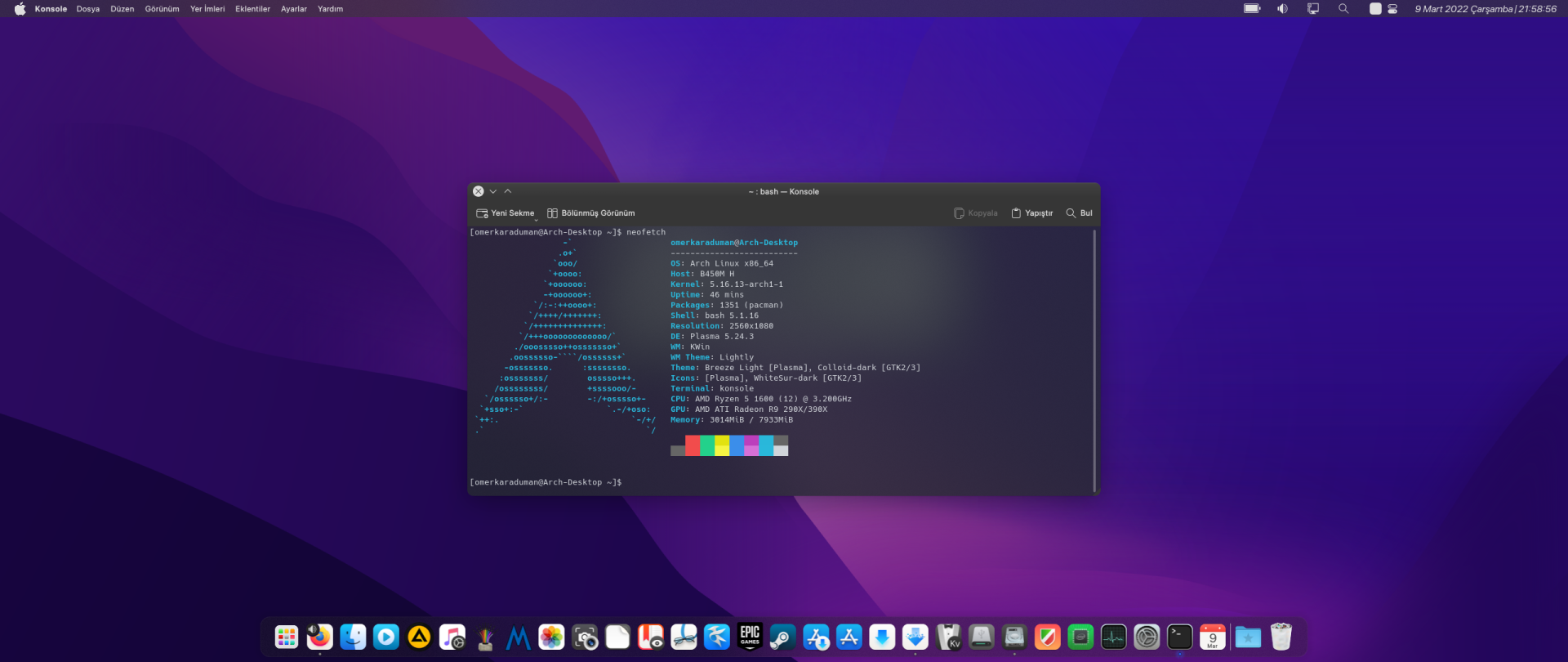
Task: Open the Launchpad app grid in the dock
Action: point(287,637)
